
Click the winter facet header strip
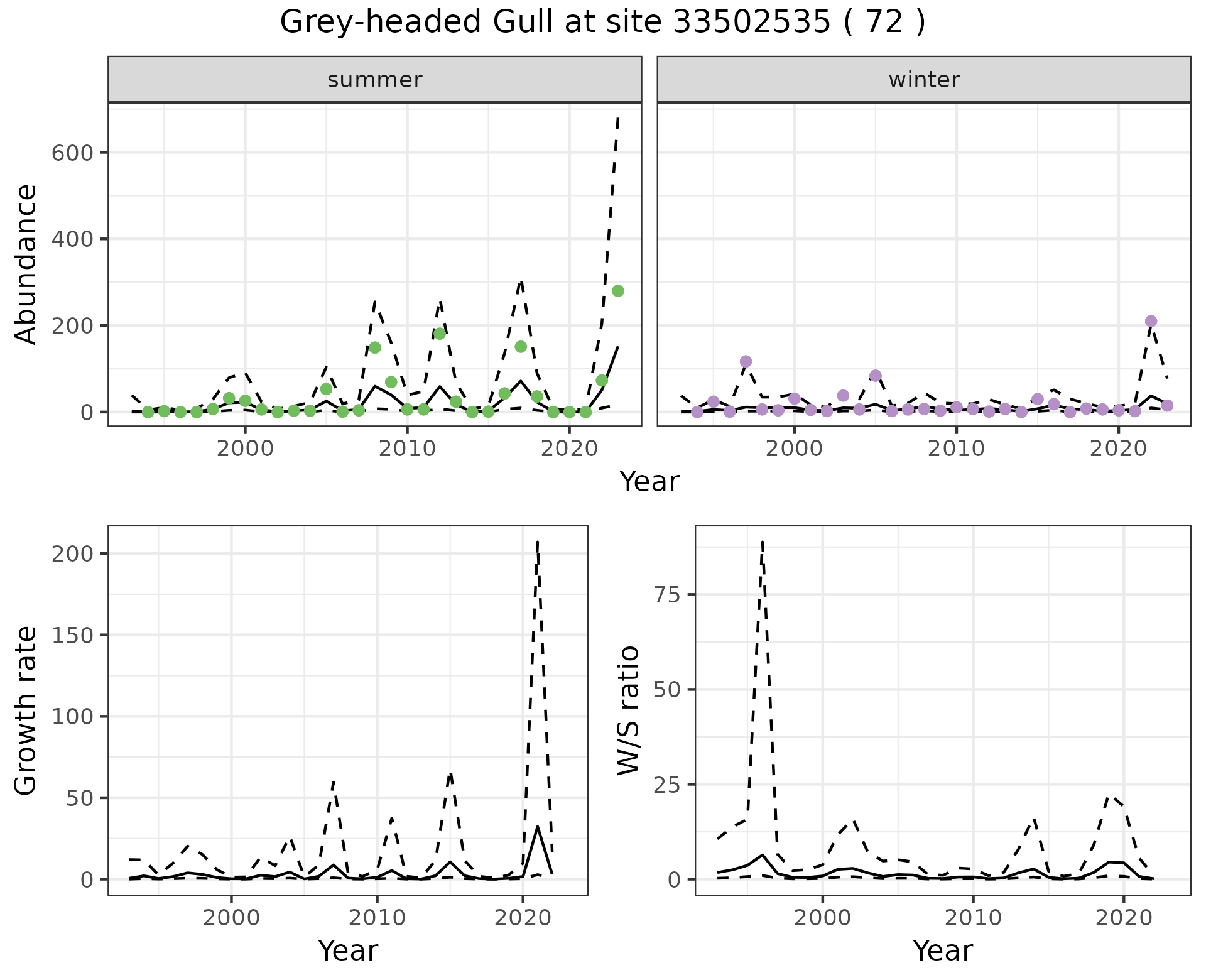[x=923, y=80]
